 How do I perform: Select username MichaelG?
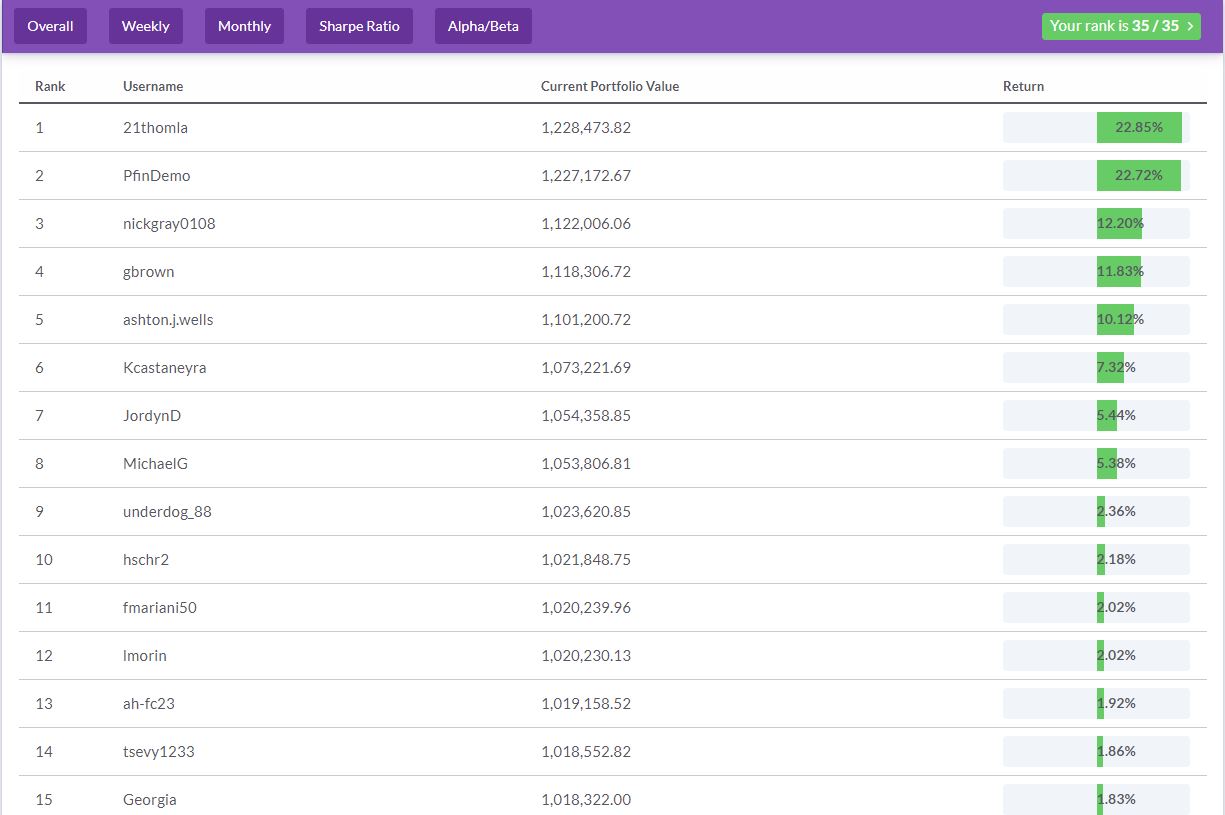coord(155,464)
